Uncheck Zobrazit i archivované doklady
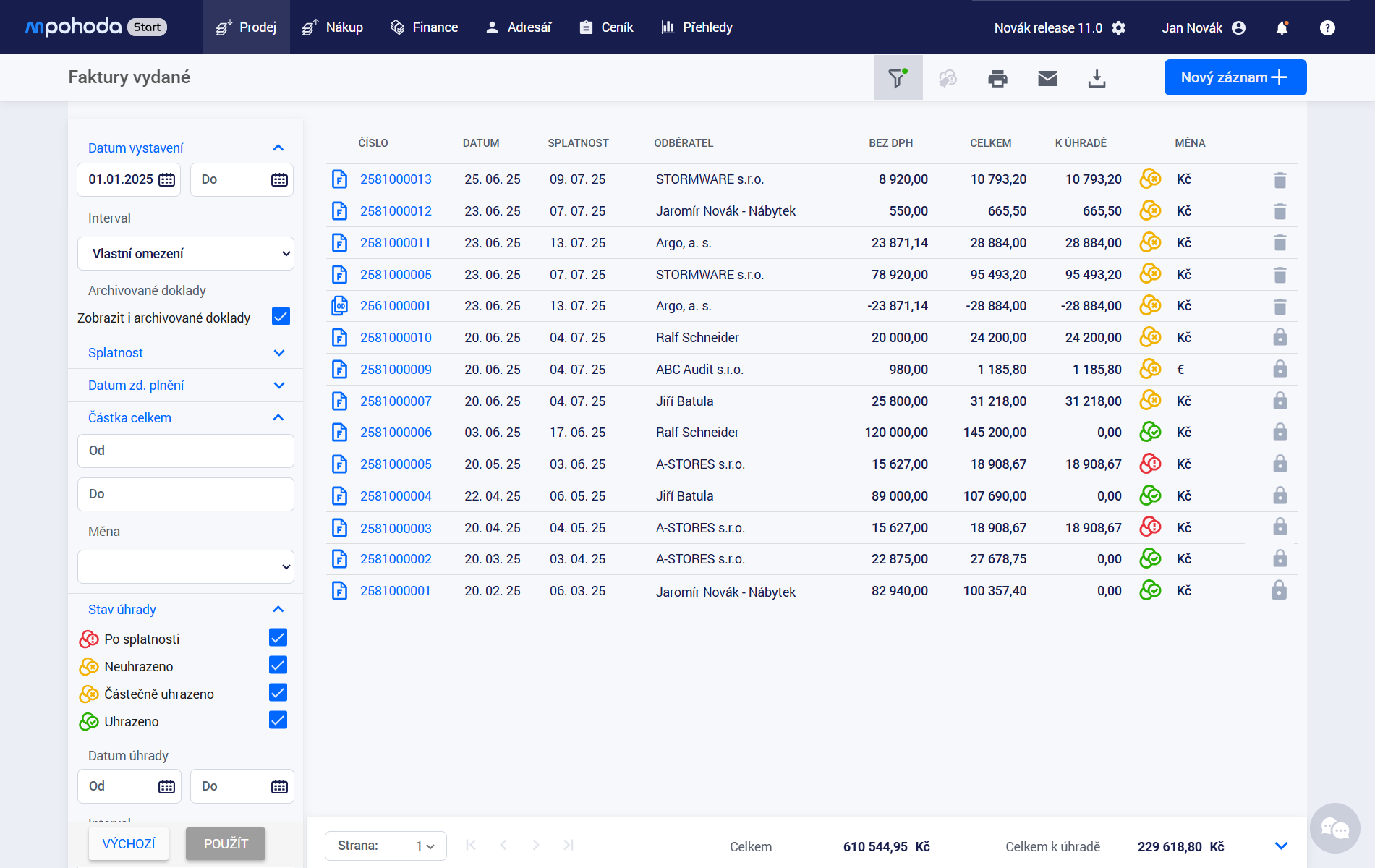 pos(281,317)
